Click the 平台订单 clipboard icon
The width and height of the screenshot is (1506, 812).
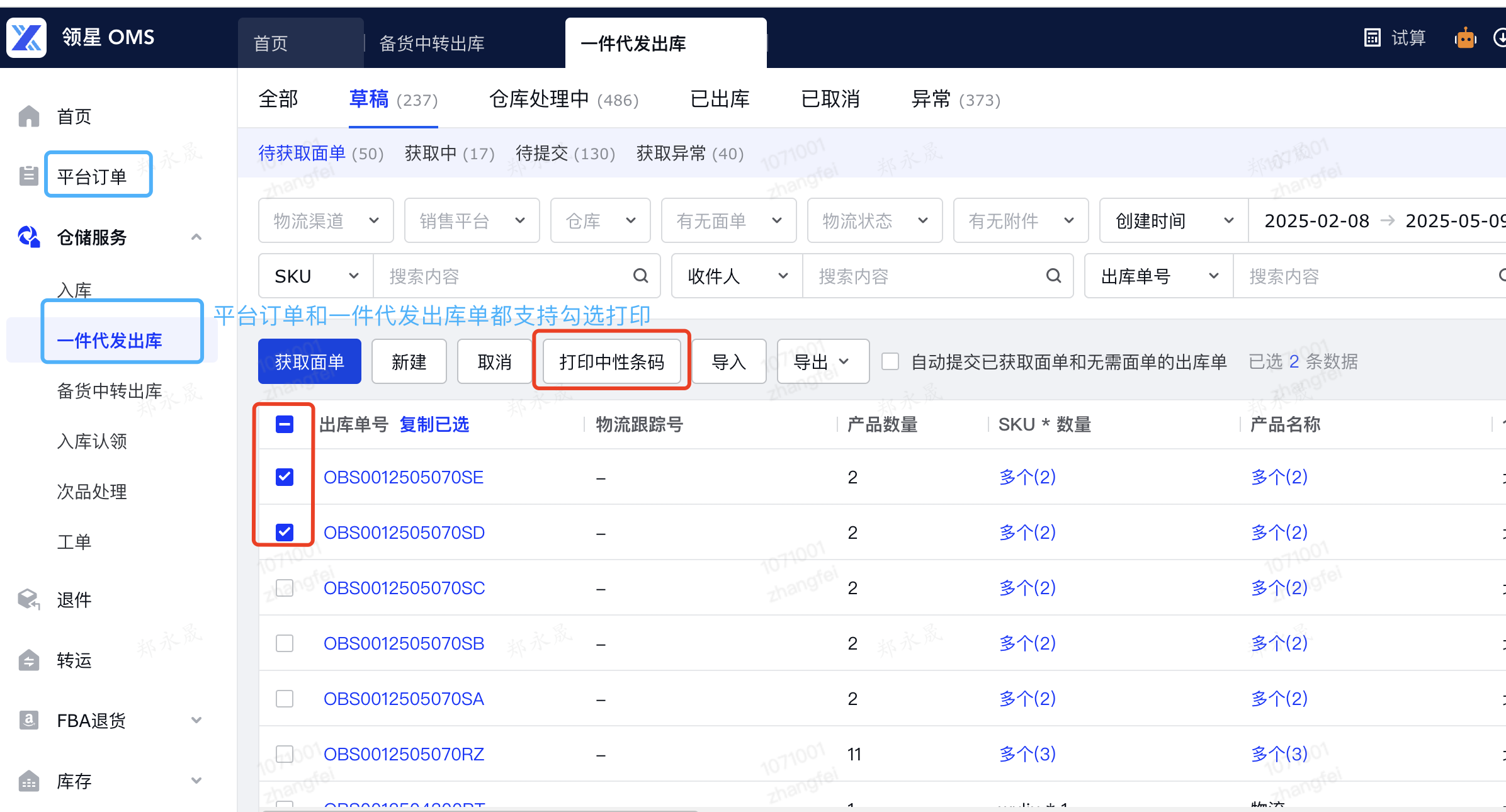[29, 176]
